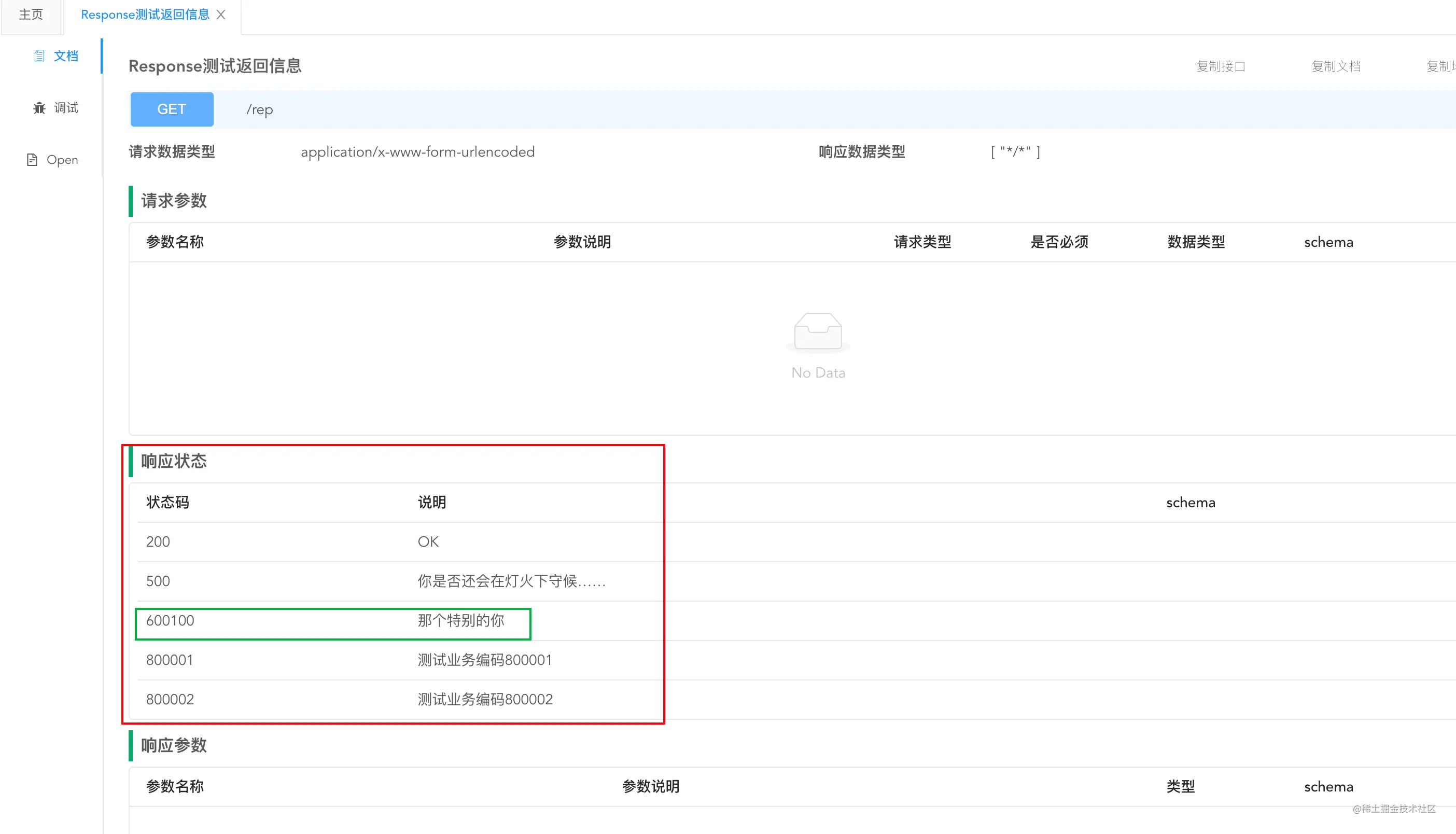Screen dimensions: 1456x834
Task: Click 那个特别的你 description cell
Action: click(461, 620)
